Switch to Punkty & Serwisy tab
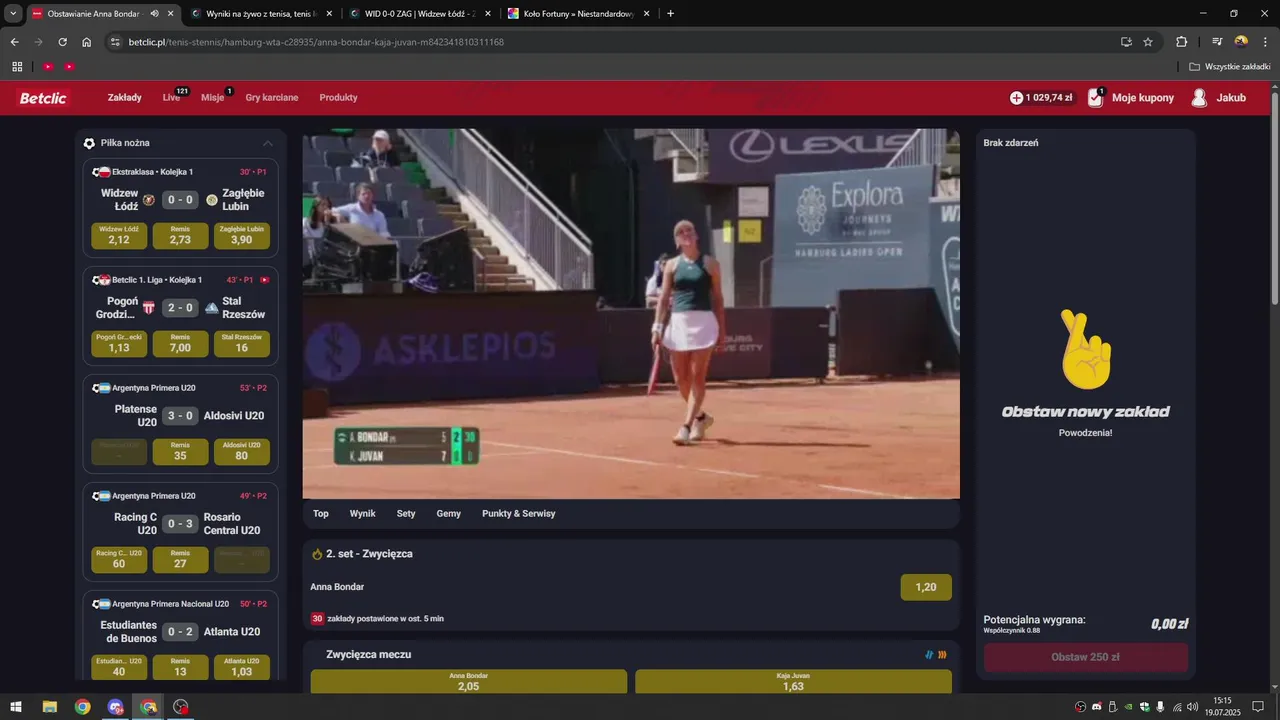This screenshot has height=720, width=1280. [x=519, y=514]
